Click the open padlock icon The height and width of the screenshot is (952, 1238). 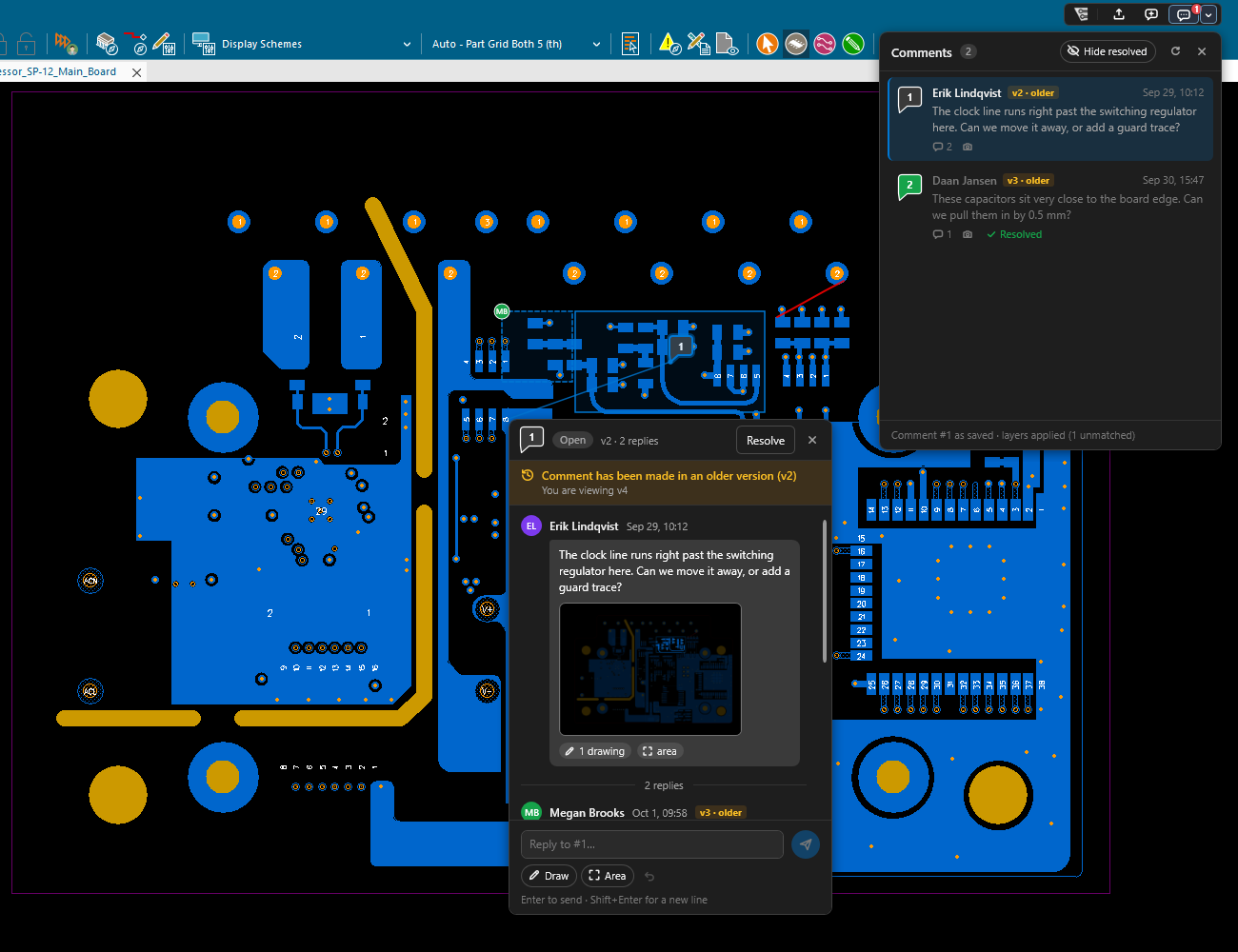pos(27,44)
